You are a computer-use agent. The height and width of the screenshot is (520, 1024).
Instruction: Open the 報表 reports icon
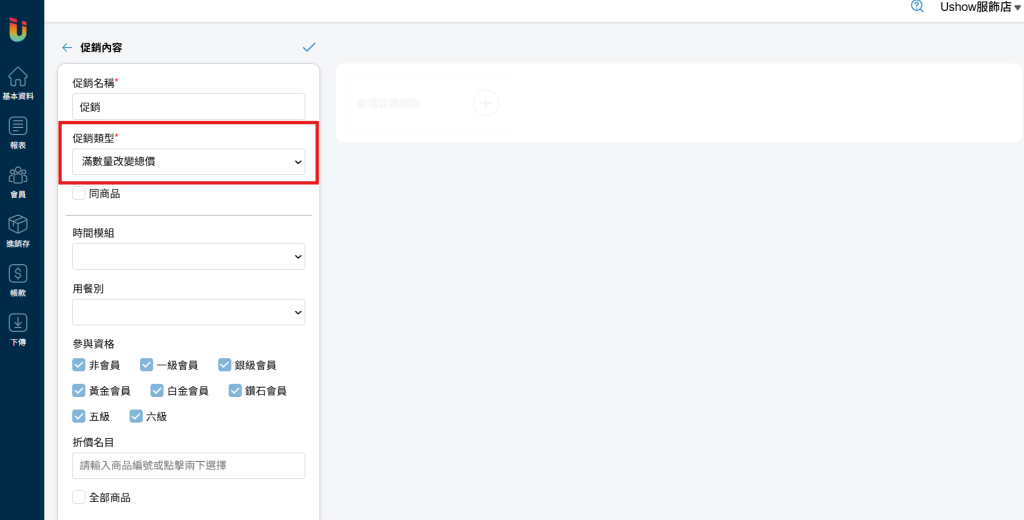18,125
